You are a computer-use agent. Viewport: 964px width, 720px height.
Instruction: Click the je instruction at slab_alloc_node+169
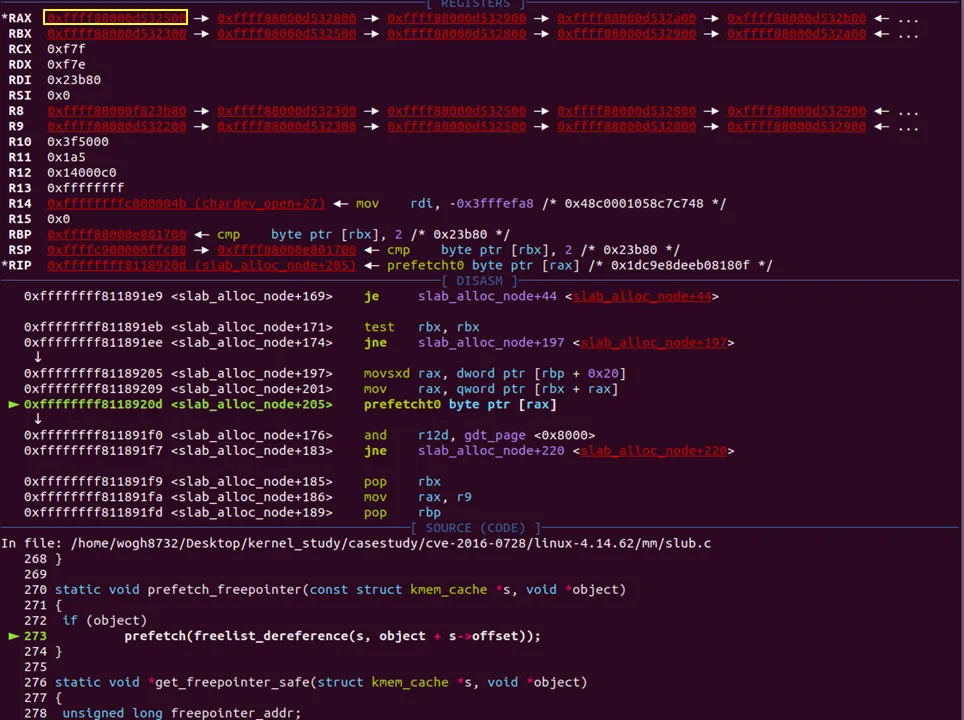(x=371, y=296)
